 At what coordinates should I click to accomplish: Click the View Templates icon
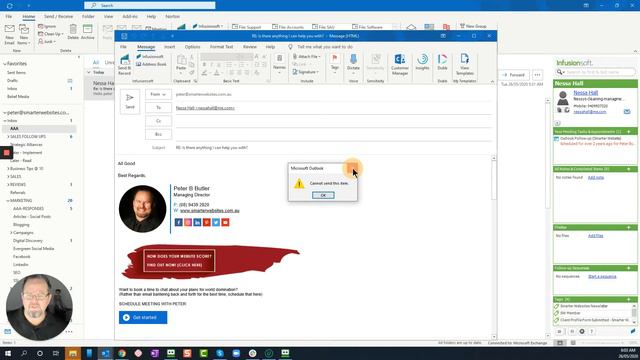(x=464, y=64)
